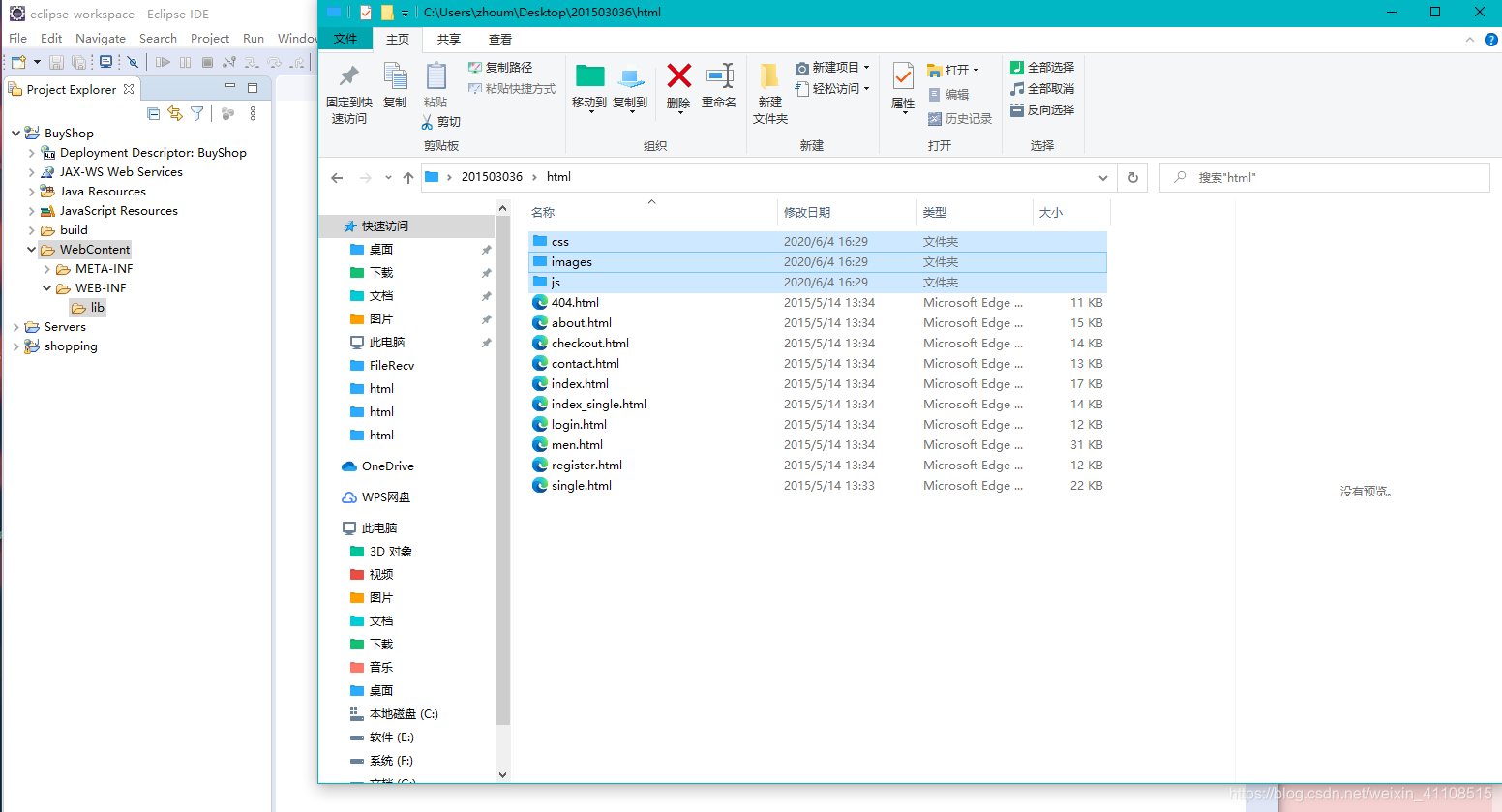Go up one folder with the up arrow
The height and width of the screenshot is (812, 1502).
[x=408, y=177]
